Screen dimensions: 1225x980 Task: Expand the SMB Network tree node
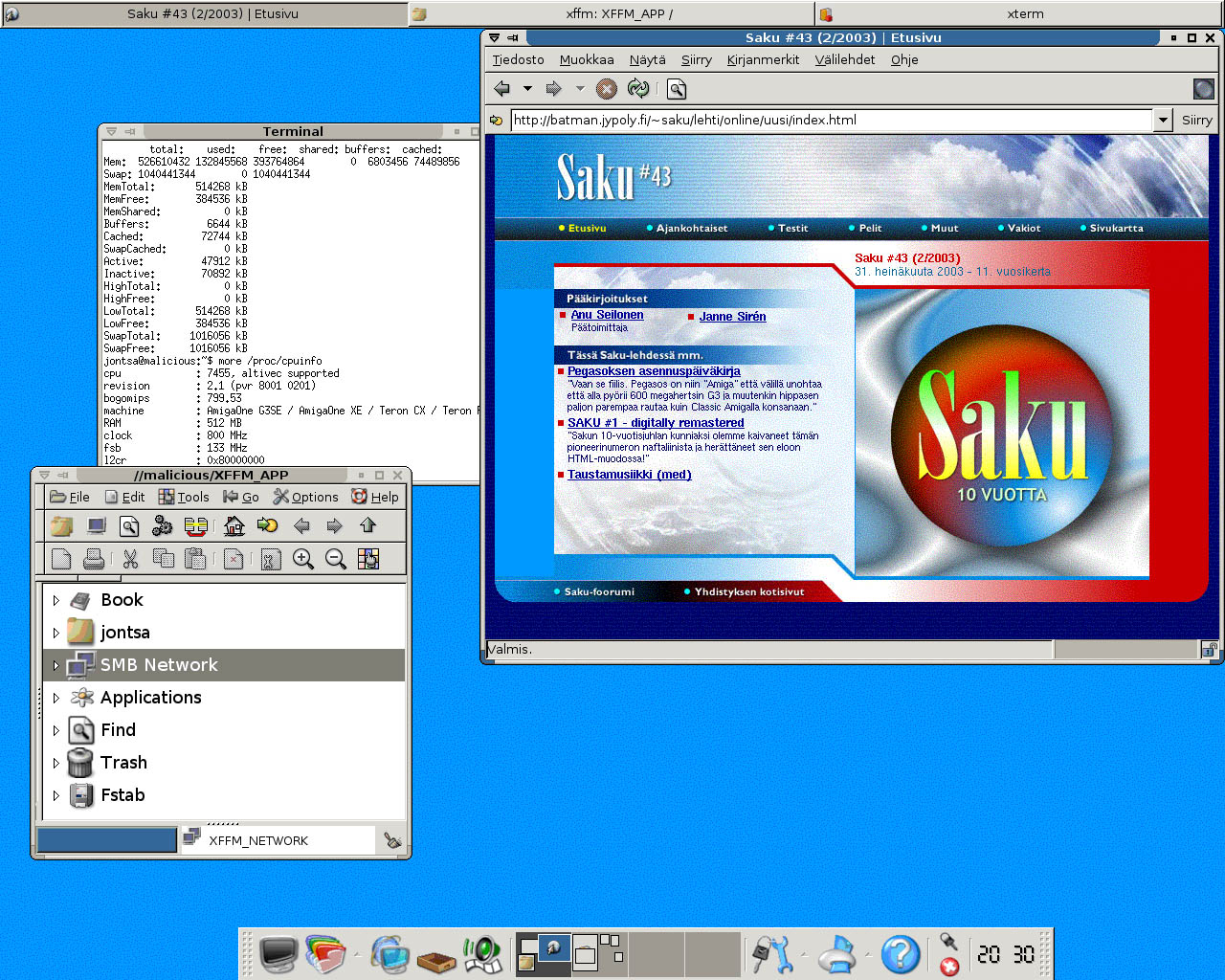coord(56,665)
